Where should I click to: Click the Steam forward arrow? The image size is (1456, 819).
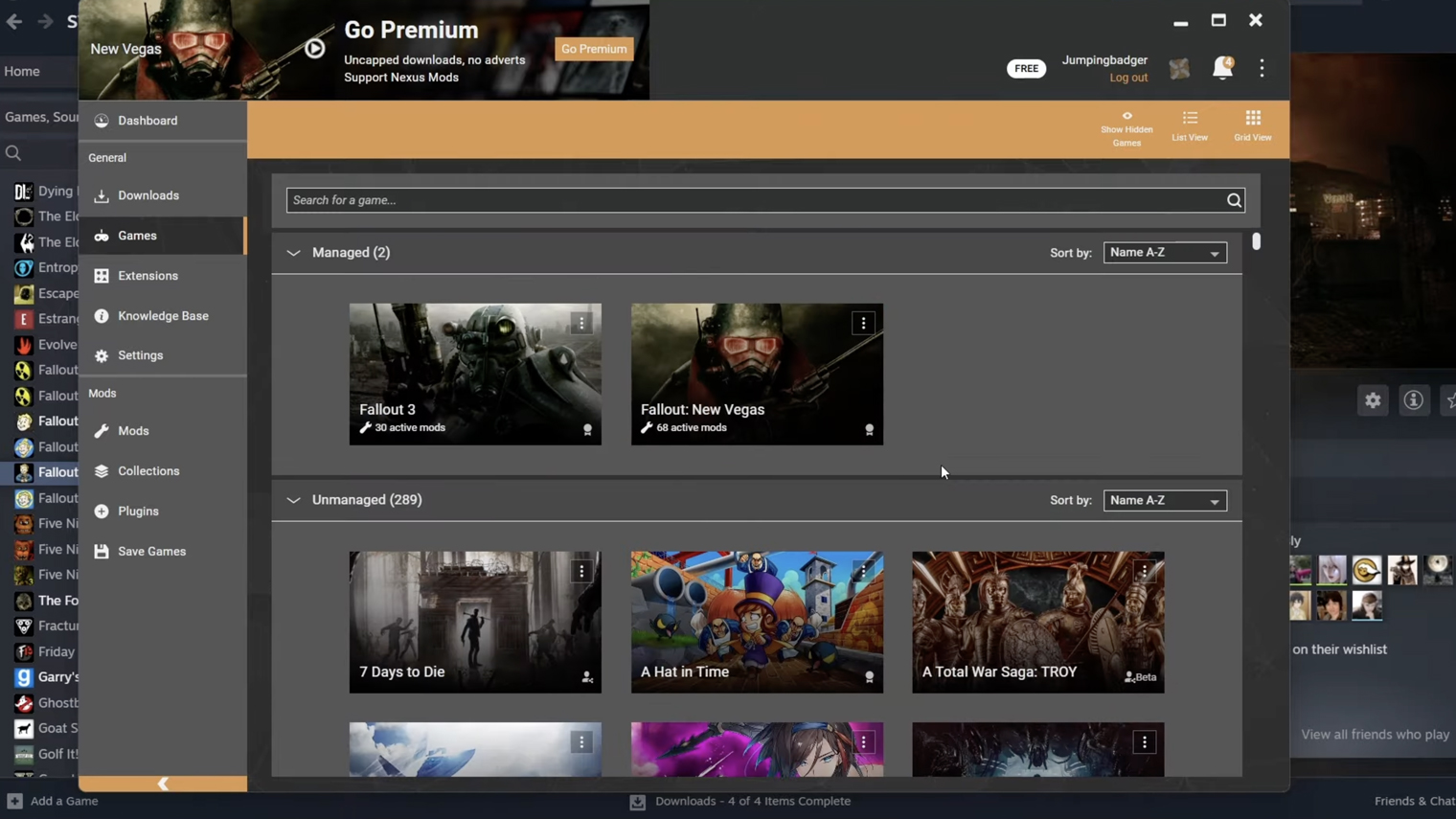pyautogui.click(x=45, y=21)
